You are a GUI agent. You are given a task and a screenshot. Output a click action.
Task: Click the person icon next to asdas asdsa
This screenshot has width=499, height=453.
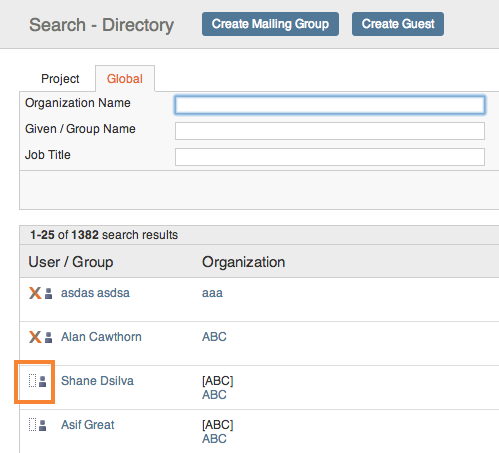tap(48, 293)
